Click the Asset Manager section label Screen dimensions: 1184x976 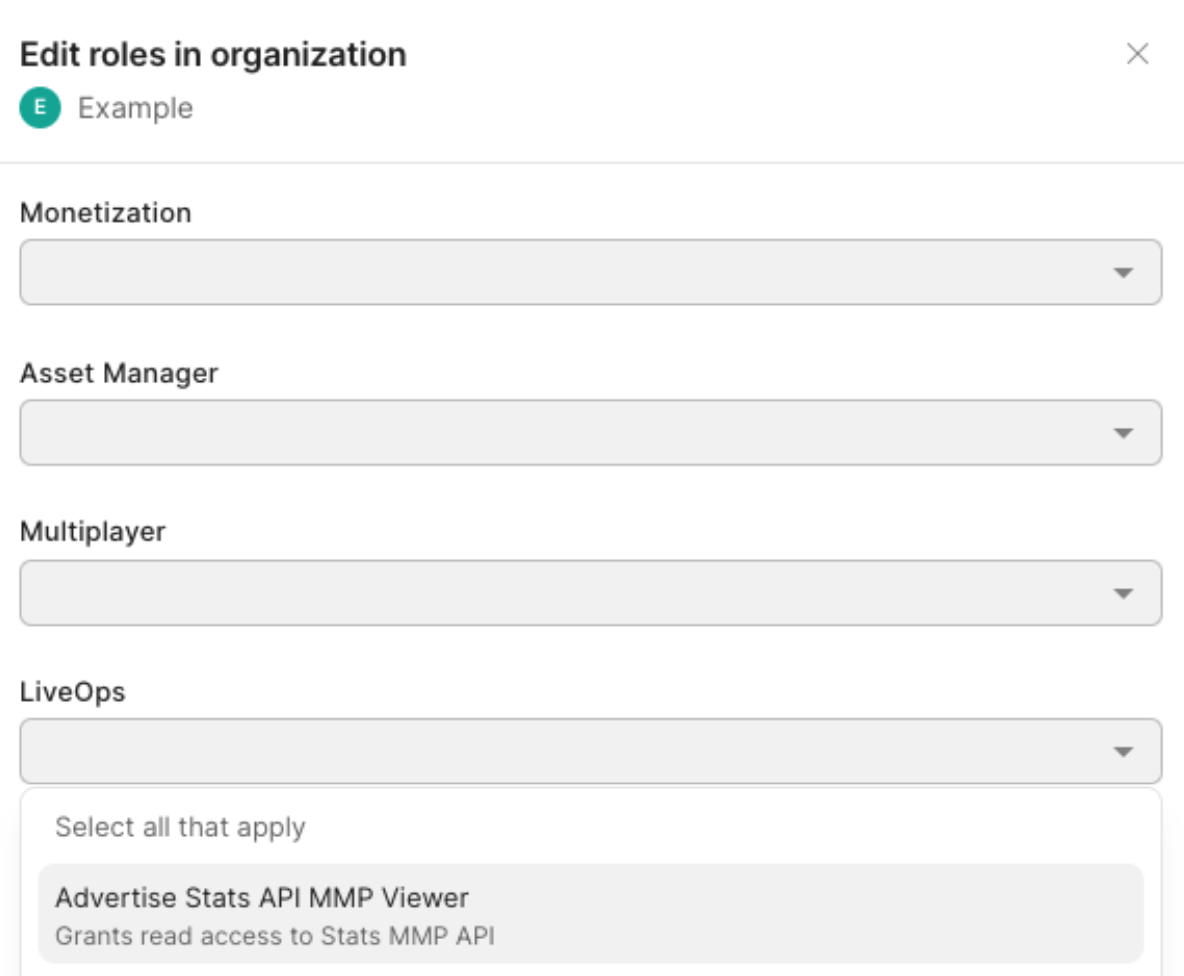pos(119,374)
